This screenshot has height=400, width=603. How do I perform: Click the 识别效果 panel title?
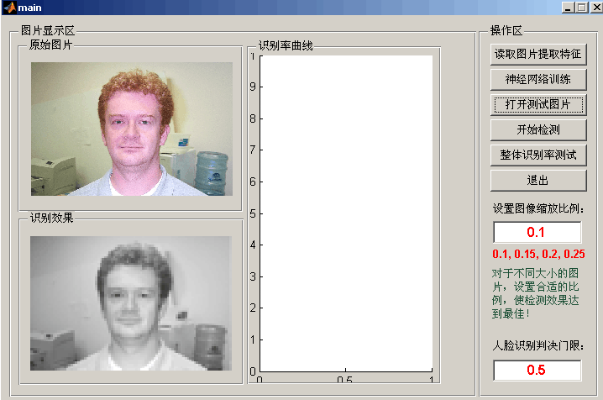52,218
